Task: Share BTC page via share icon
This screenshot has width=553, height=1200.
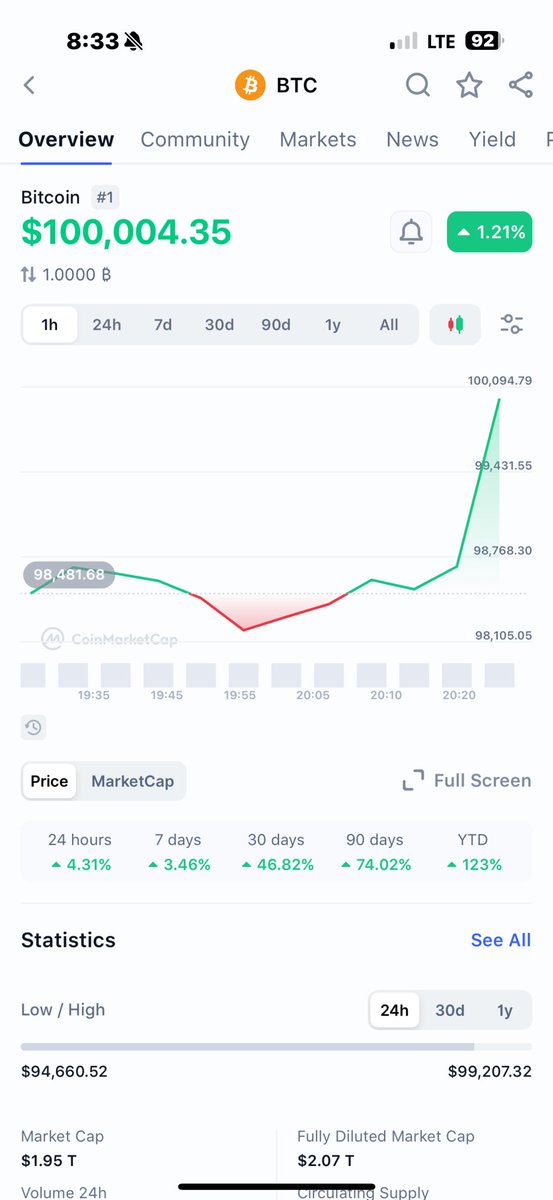Action: (520, 86)
